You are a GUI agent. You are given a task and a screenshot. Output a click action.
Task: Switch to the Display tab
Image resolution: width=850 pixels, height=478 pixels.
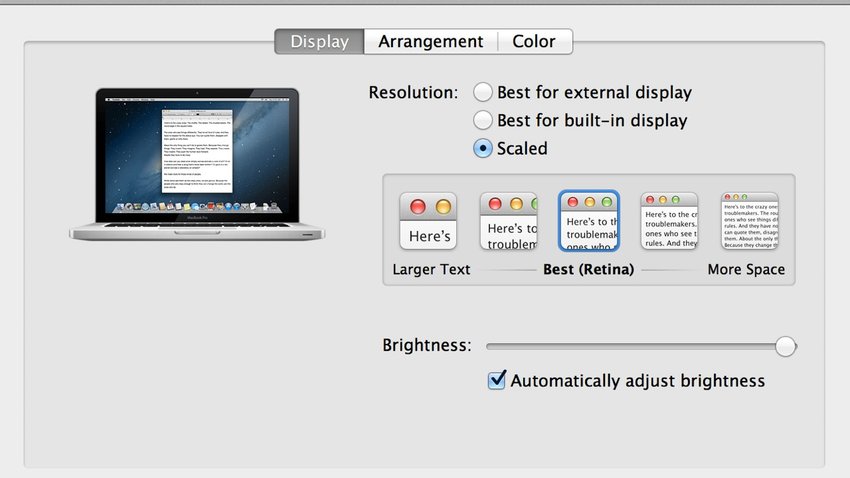click(x=319, y=41)
